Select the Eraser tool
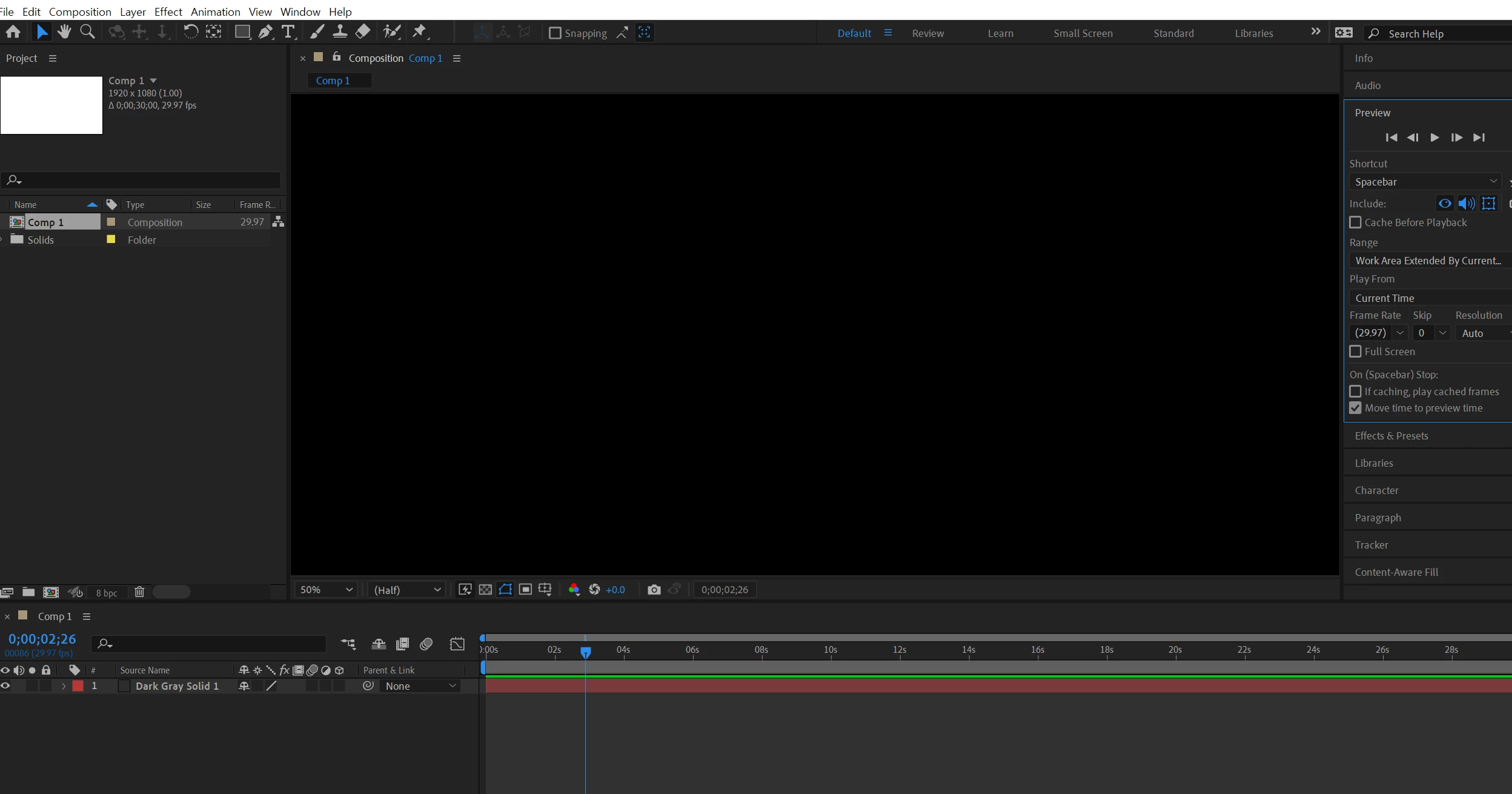The image size is (1512, 794). pyautogui.click(x=363, y=32)
